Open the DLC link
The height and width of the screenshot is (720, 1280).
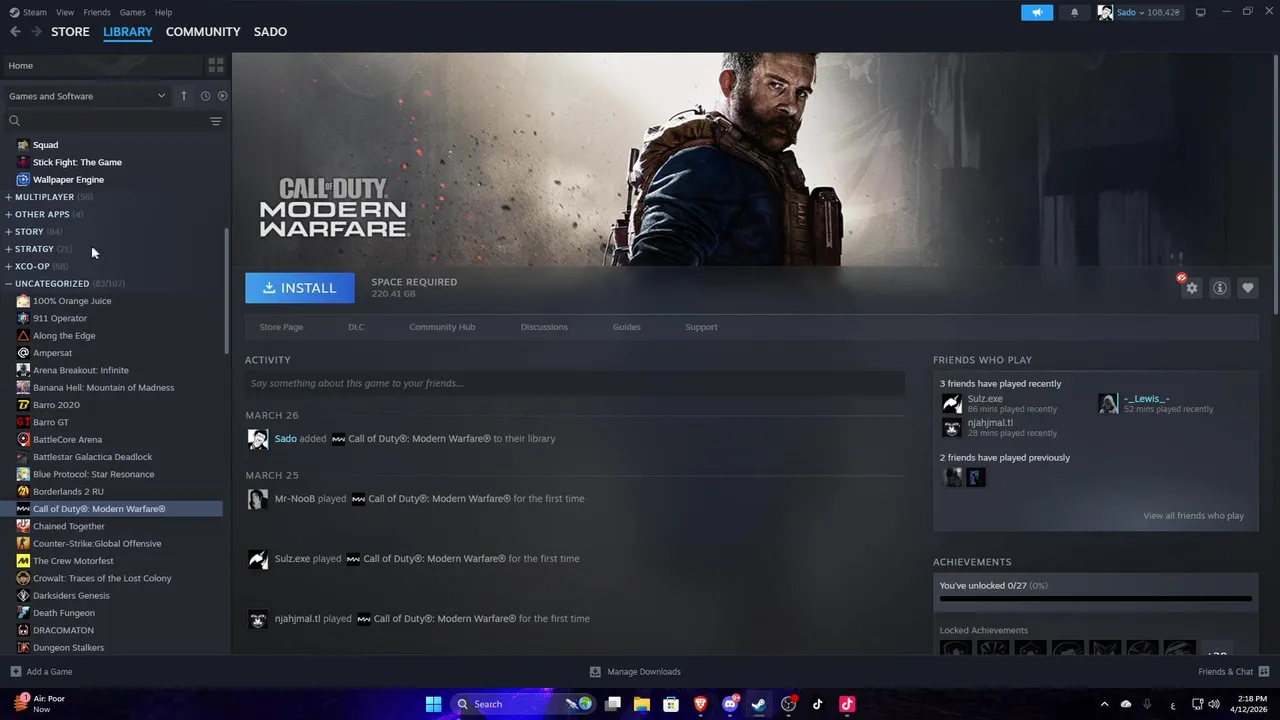(356, 327)
